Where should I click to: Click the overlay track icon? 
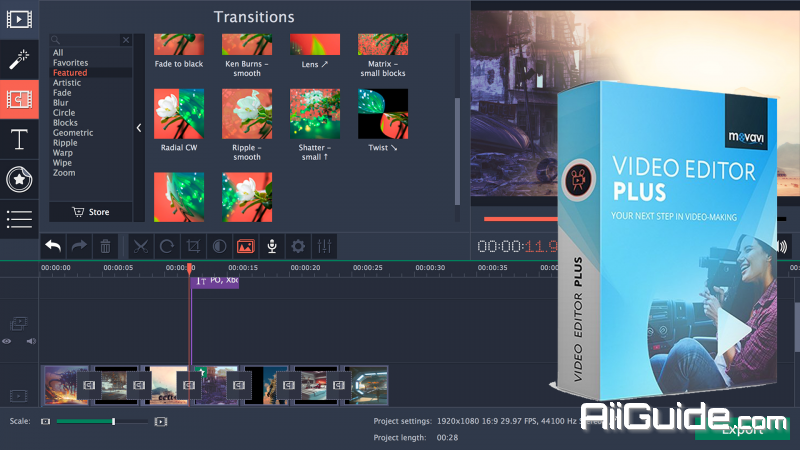coord(18,323)
